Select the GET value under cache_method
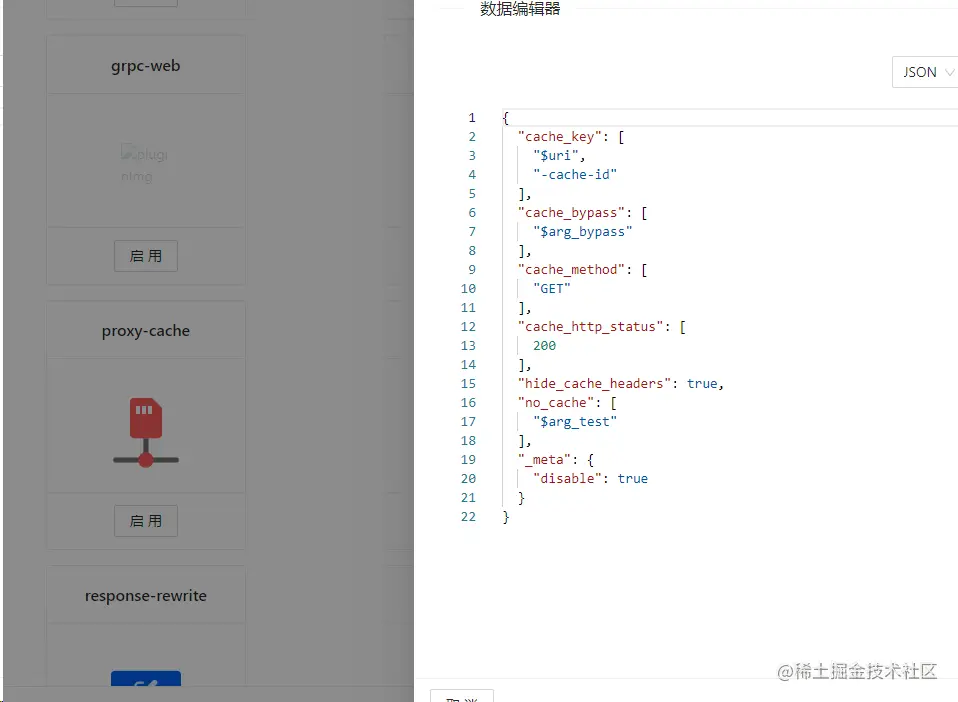 pos(551,288)
